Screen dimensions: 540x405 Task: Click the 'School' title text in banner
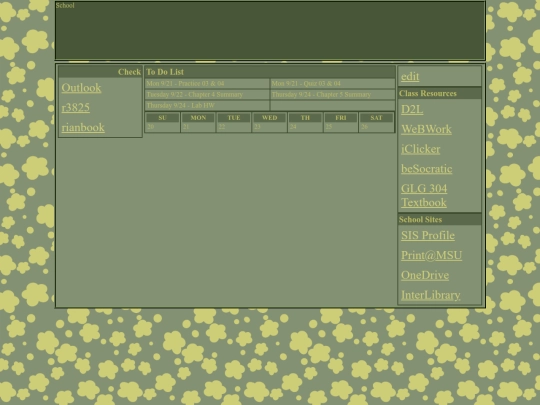tap(65, 6)
